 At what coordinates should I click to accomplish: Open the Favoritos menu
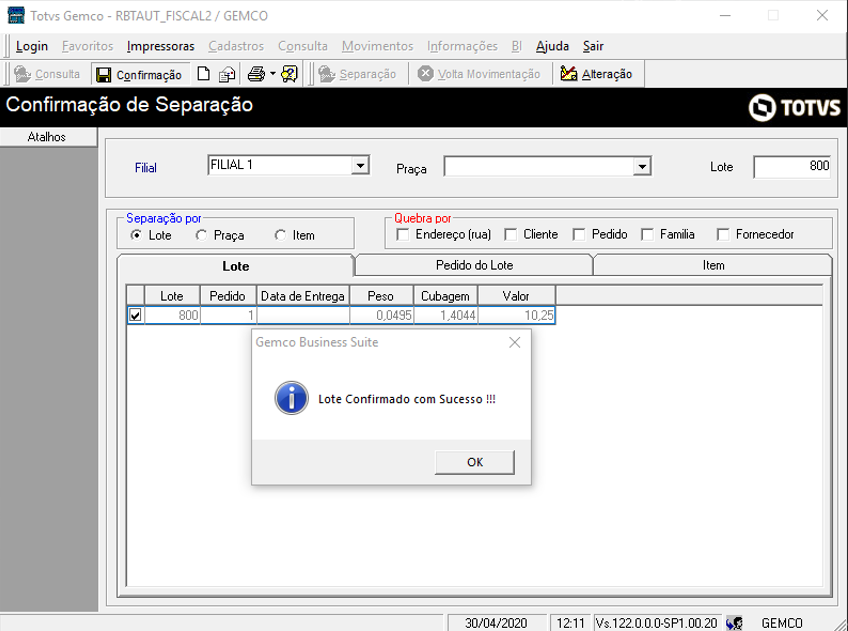pos(88,47)
